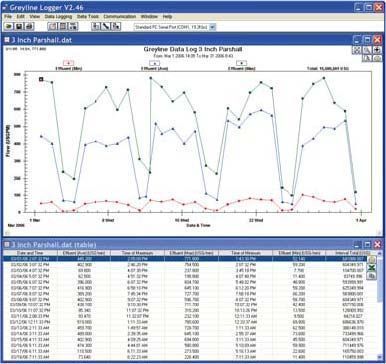
Task: Toggle the Effluent (Min) legend marker
Action: 68,63
